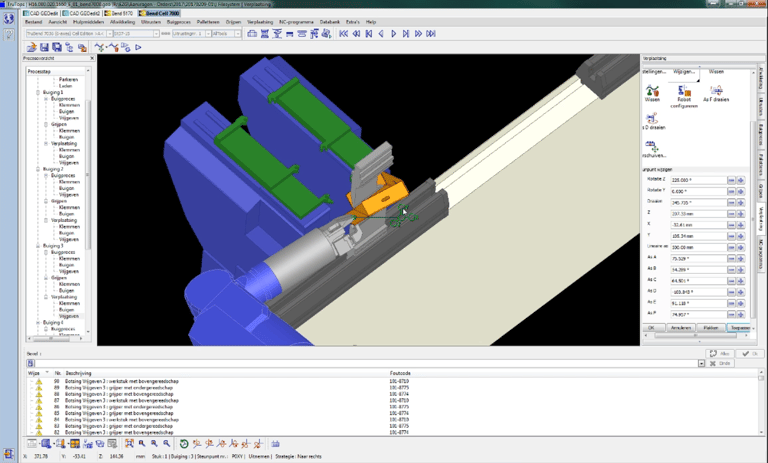Collapse the Buiging 1 tree node
The height and width of the screenshot is (463, 768).
[x=38, y=92]
